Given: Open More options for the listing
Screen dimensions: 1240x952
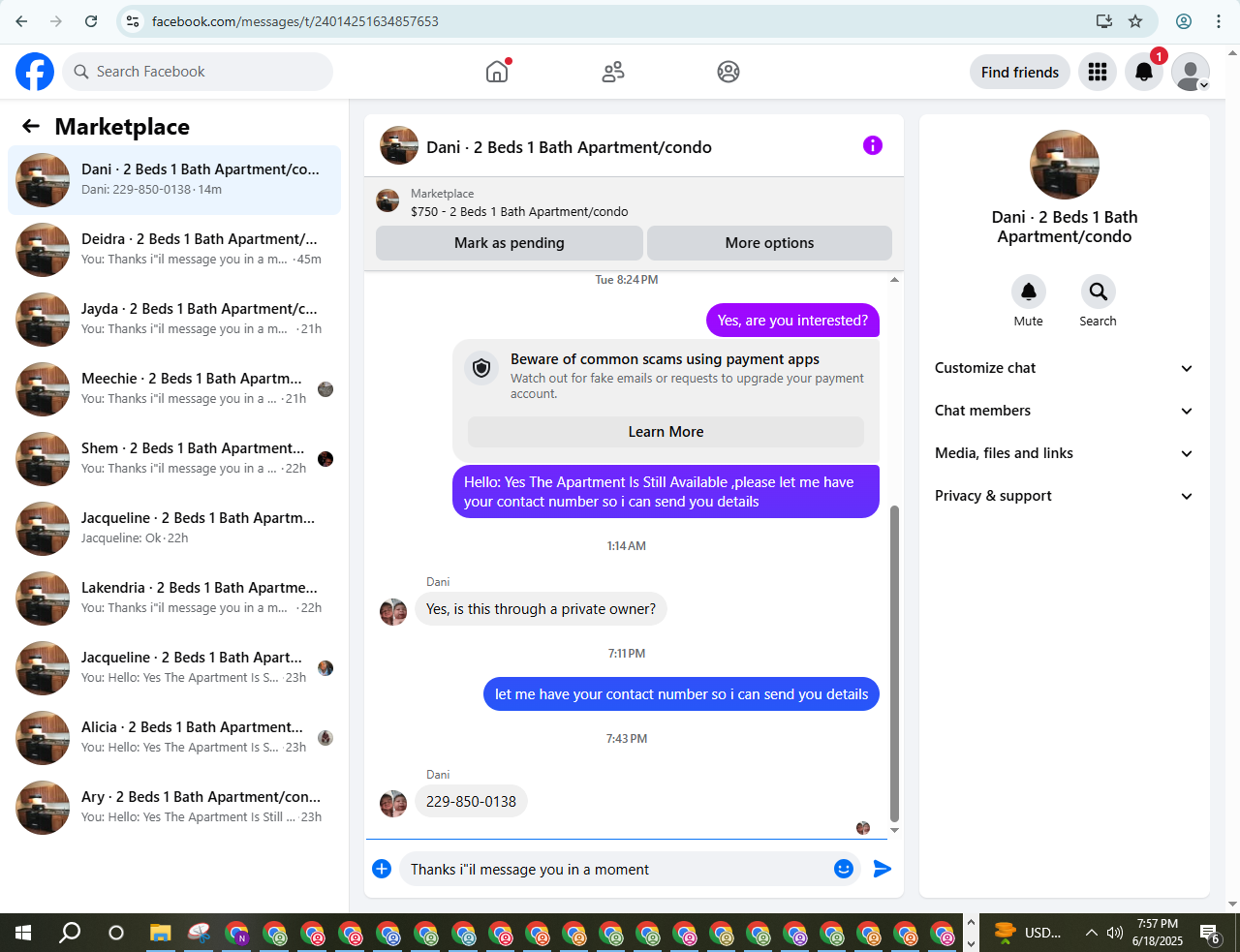Looking at the screenshot, I should coord(769,243).
